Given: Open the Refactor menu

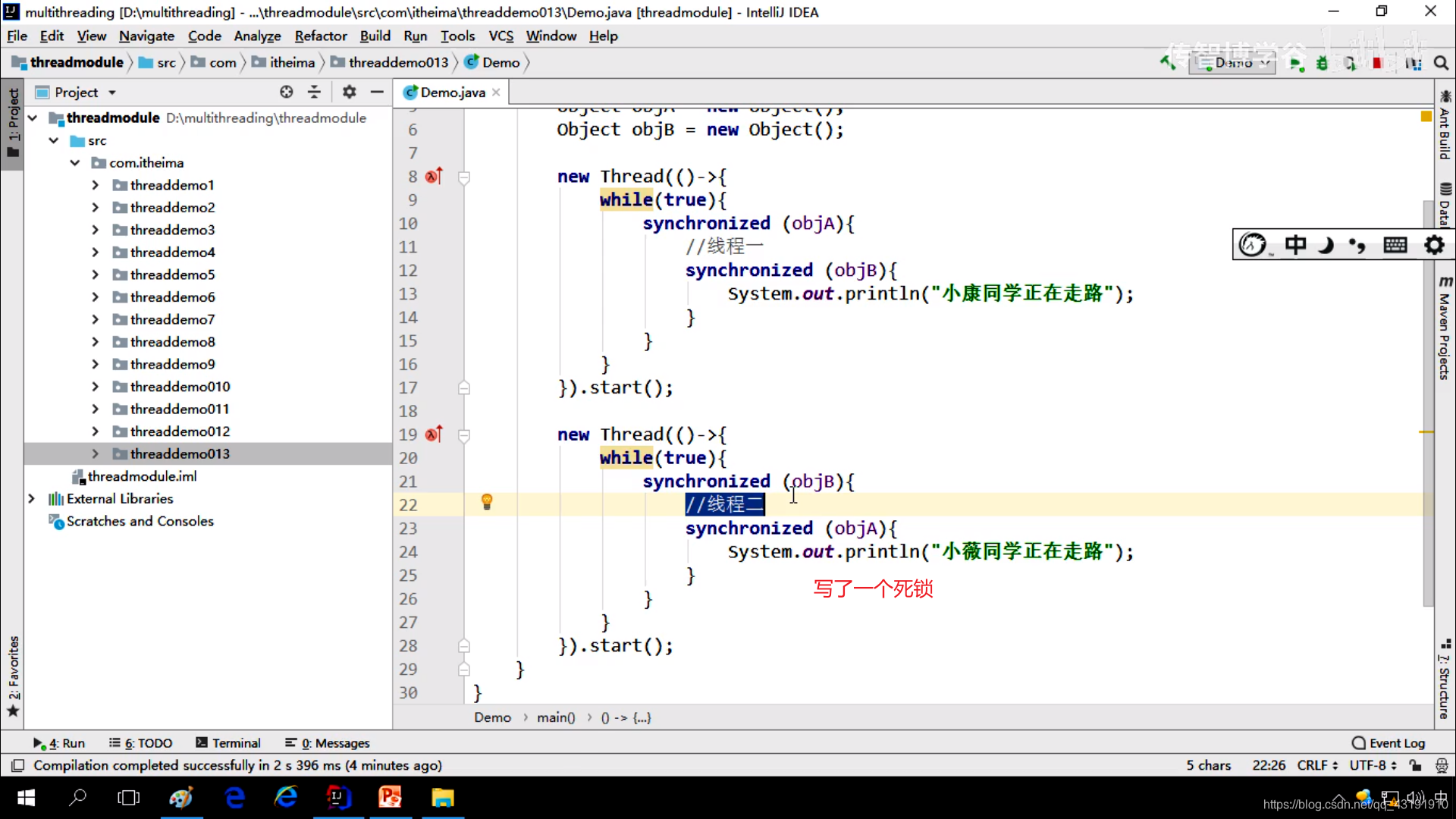Looking at the screenshot, I should coord(320,36).
